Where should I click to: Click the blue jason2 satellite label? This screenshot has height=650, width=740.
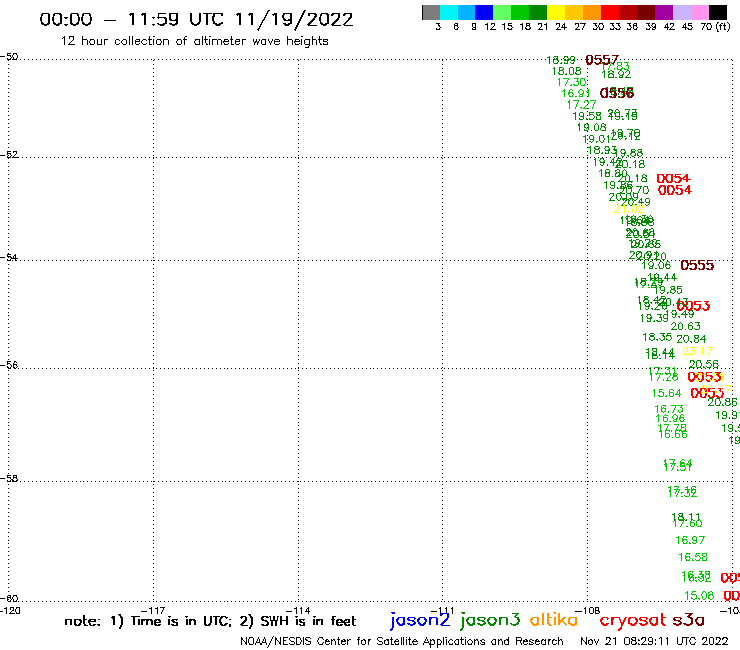[x=420, y=620]
